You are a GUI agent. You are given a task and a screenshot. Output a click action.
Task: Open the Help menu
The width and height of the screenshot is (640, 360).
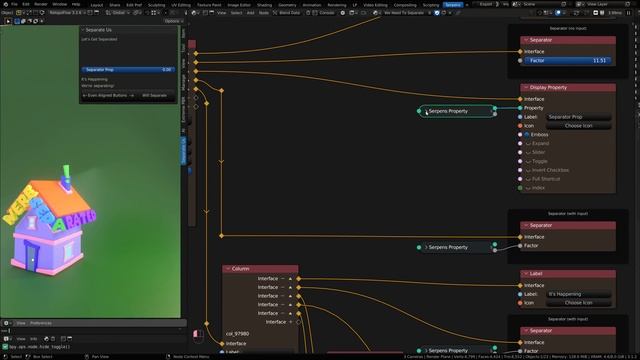pyautogui.click(x=76, y=4)
